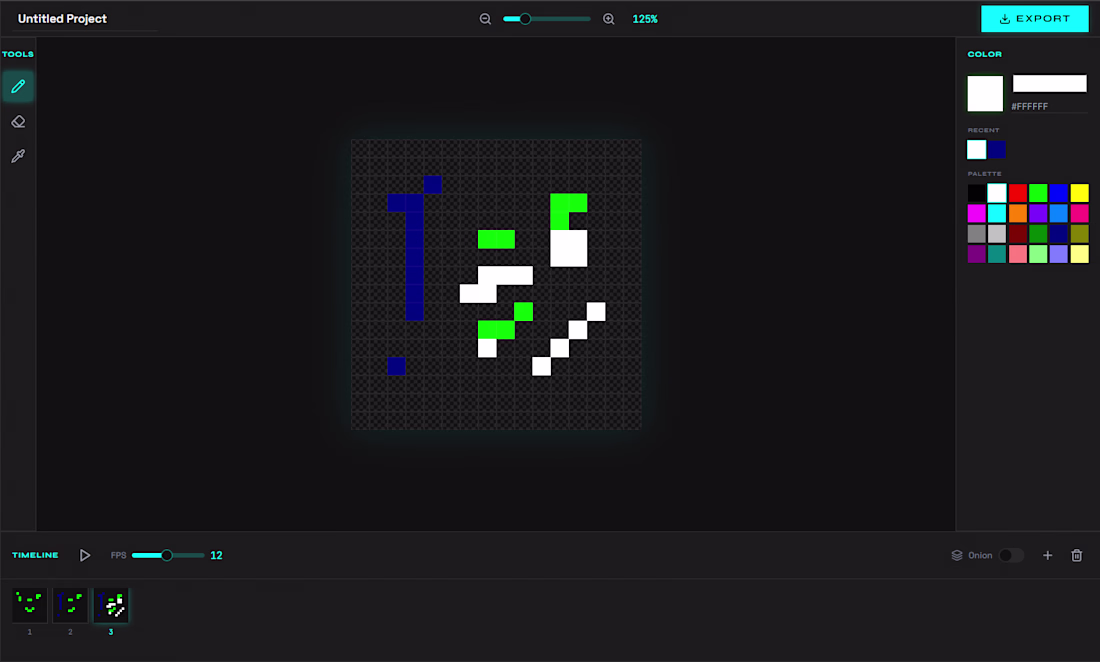Pick the recent white color swatch
Image resolution: width=1100 pixels, height=662 pixels.
[977, 149]
